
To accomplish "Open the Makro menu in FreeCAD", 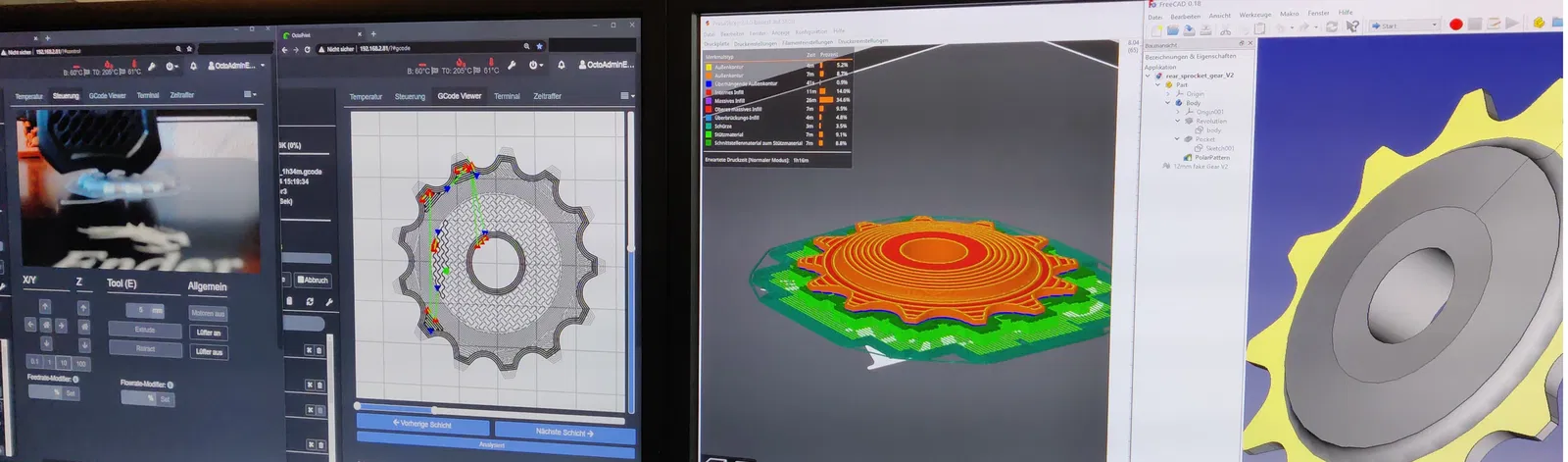I will pyautogui.click(x=1289, y=14).
